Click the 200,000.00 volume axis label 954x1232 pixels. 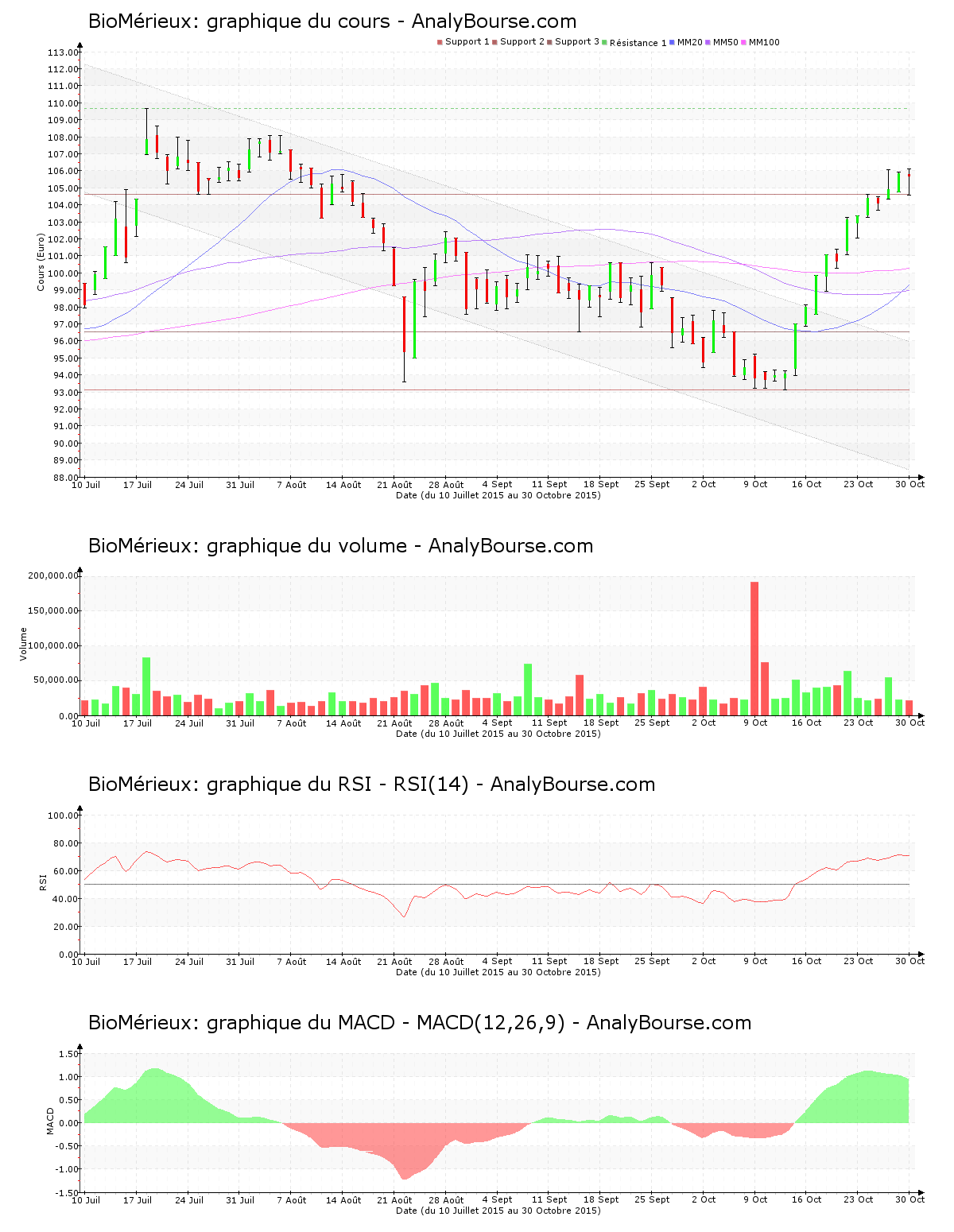click(x=53, y=575)
